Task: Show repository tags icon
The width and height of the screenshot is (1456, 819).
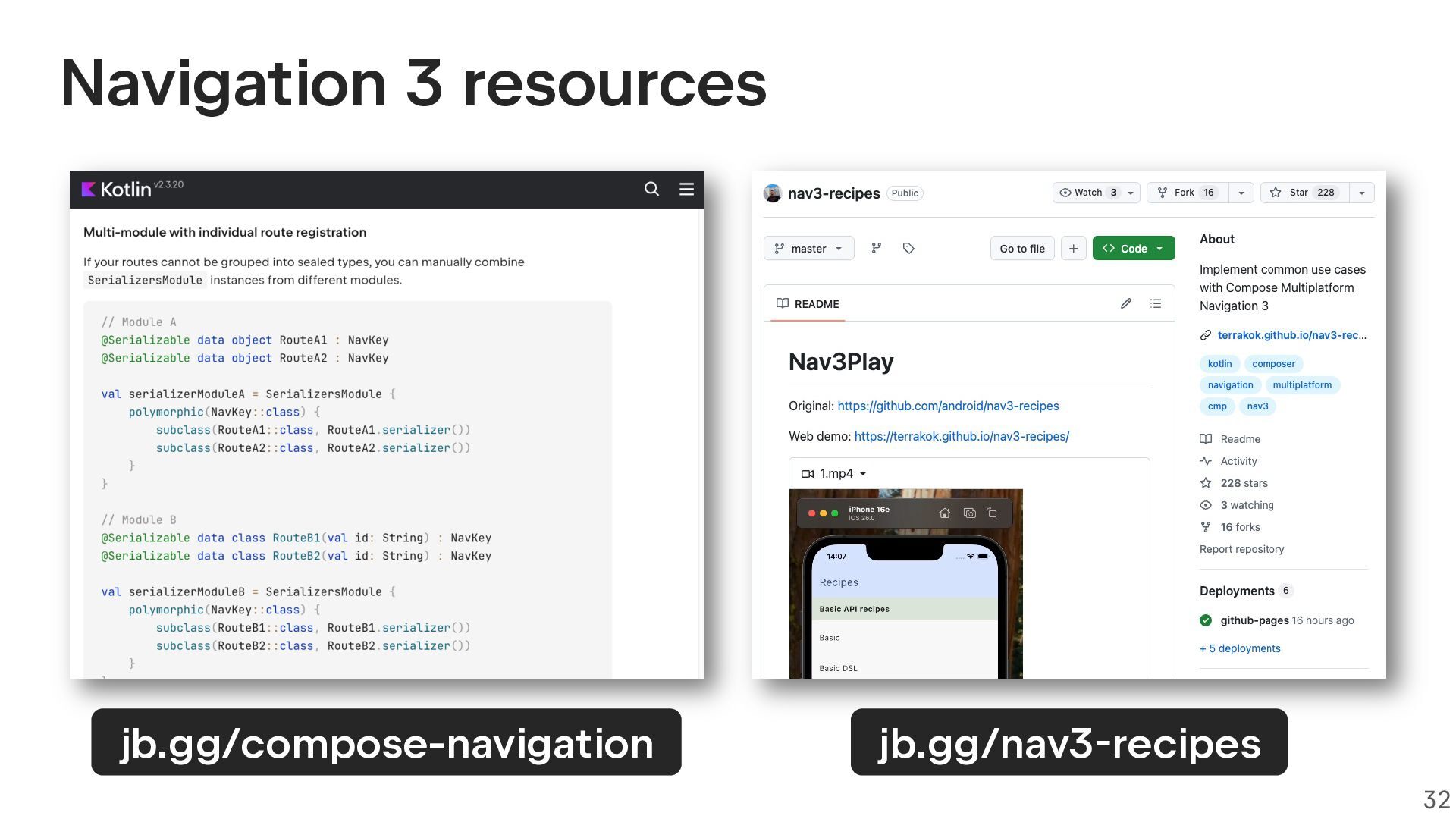Action: 908,248
